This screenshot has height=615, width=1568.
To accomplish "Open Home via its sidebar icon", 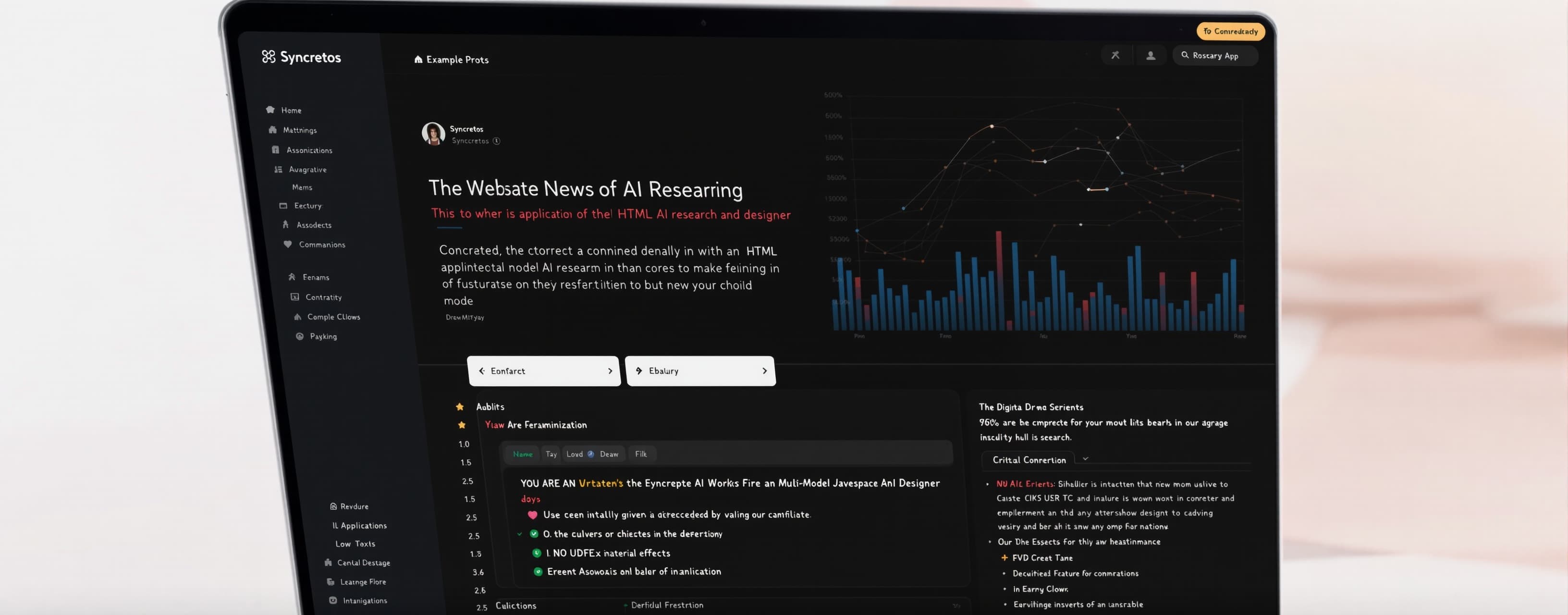I will point(270,110).
